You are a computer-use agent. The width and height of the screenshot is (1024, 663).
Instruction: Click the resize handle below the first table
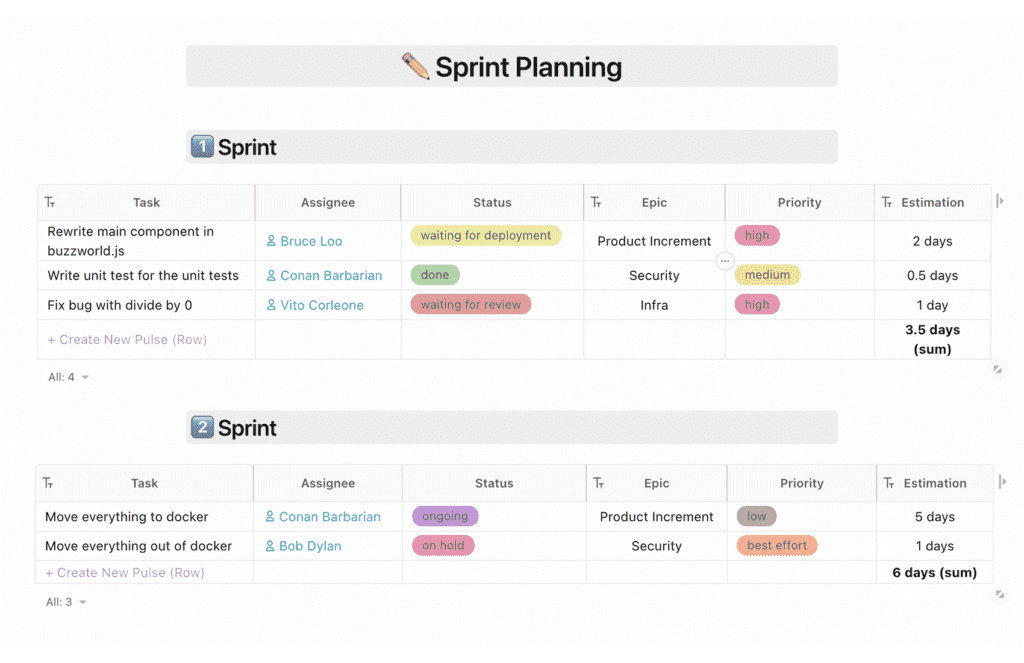pos(997,370)
